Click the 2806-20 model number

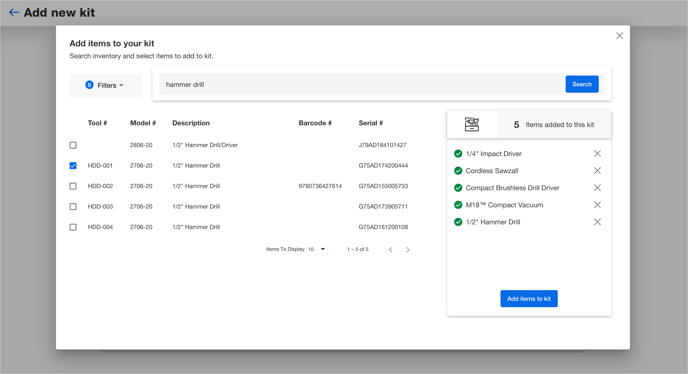point(141,145)
